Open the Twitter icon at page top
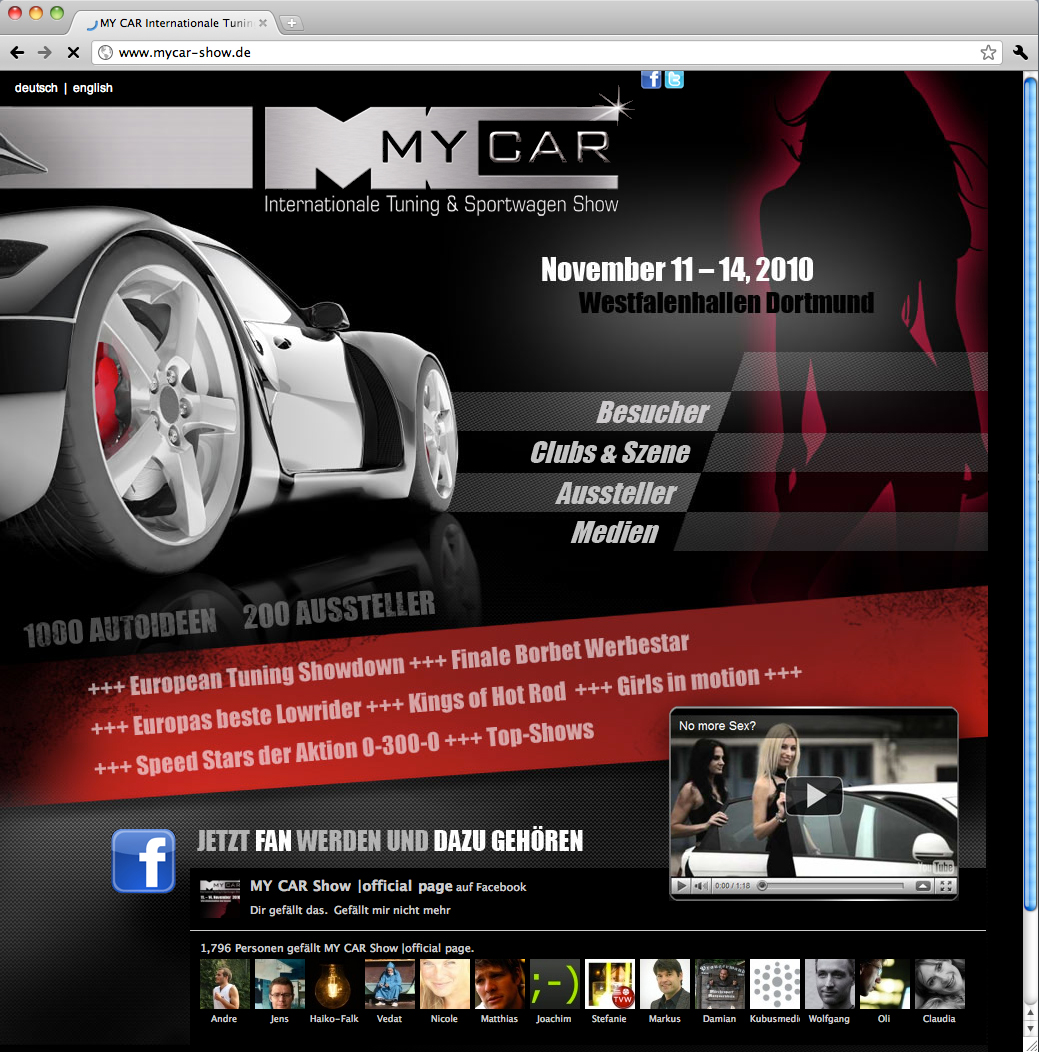The height and width of the screenshot is (1052, 1039). click(674, 79)
